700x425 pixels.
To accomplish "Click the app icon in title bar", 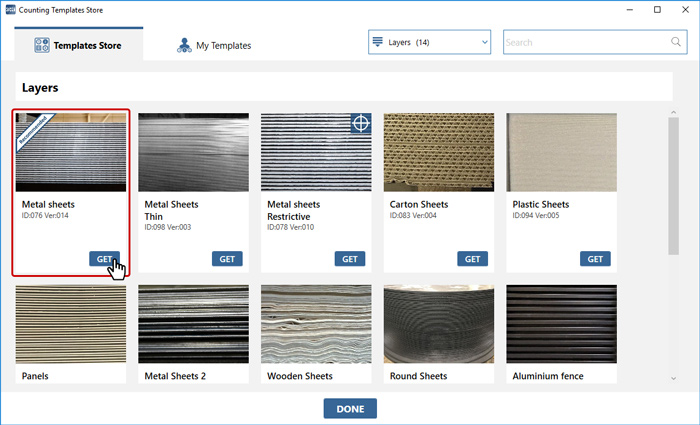I will tap(10, 9).
